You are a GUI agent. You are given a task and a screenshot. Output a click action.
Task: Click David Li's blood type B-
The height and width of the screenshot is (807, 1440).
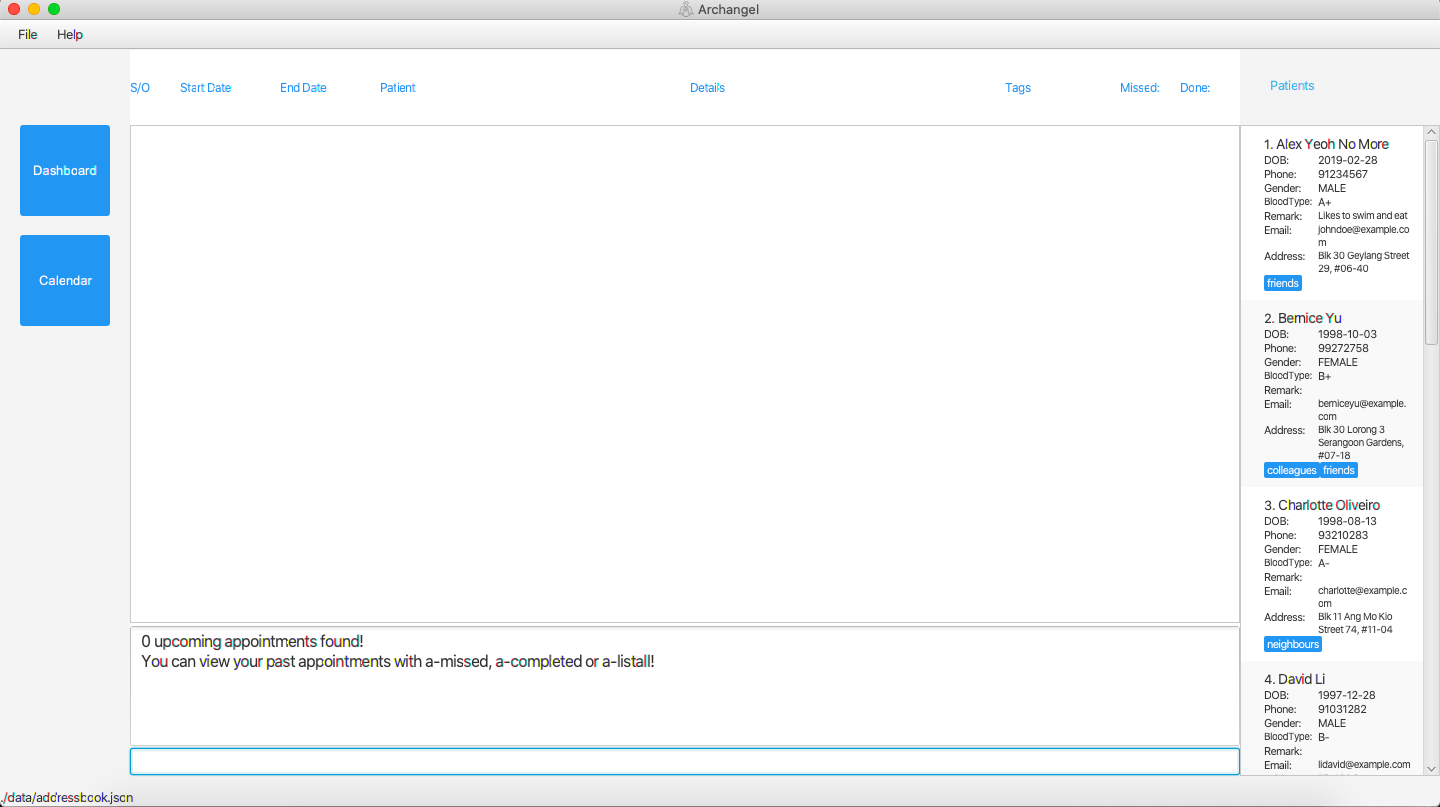(1324, 737)
